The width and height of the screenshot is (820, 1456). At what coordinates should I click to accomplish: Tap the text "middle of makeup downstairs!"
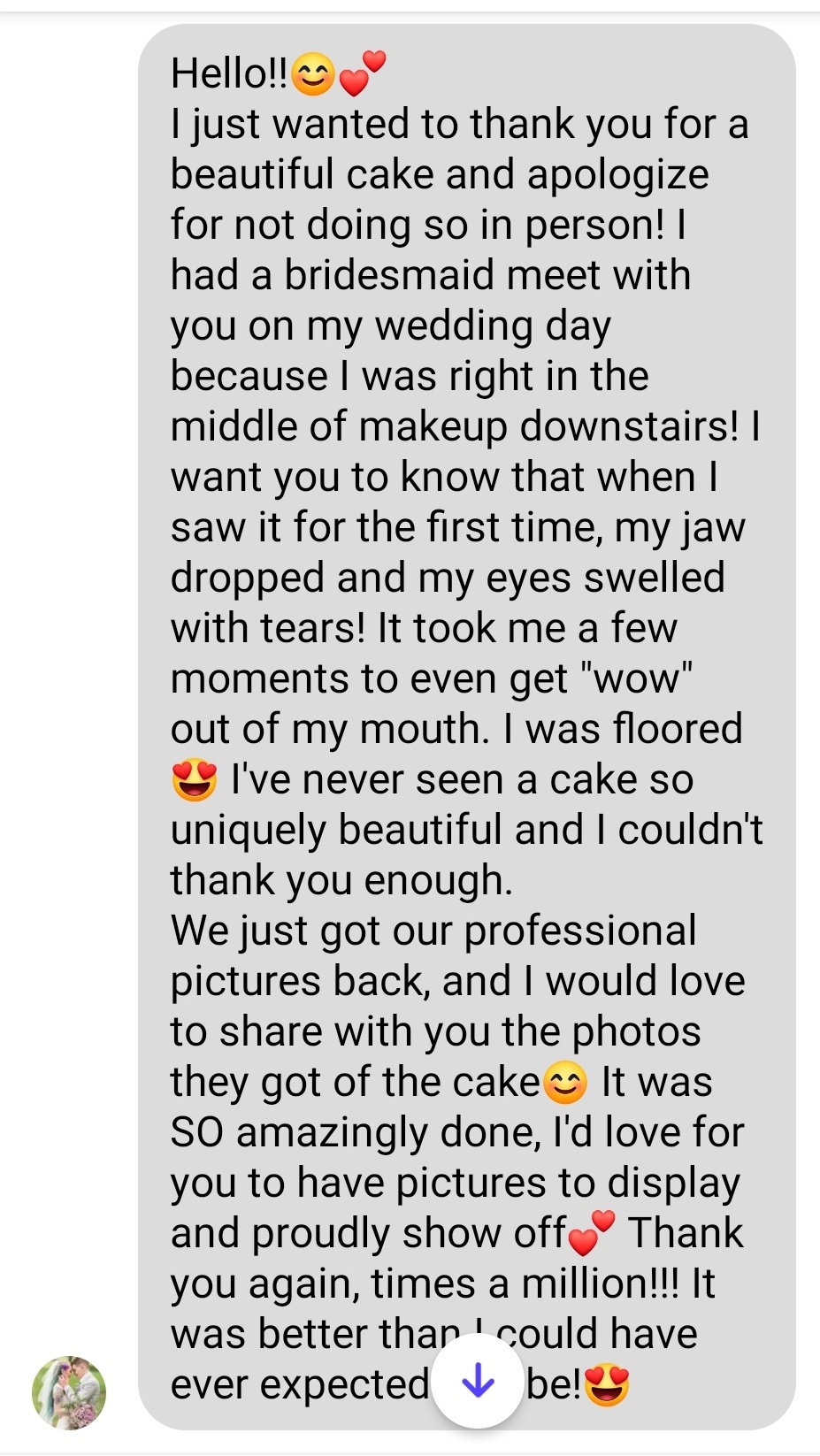click(x=455, y=426)
